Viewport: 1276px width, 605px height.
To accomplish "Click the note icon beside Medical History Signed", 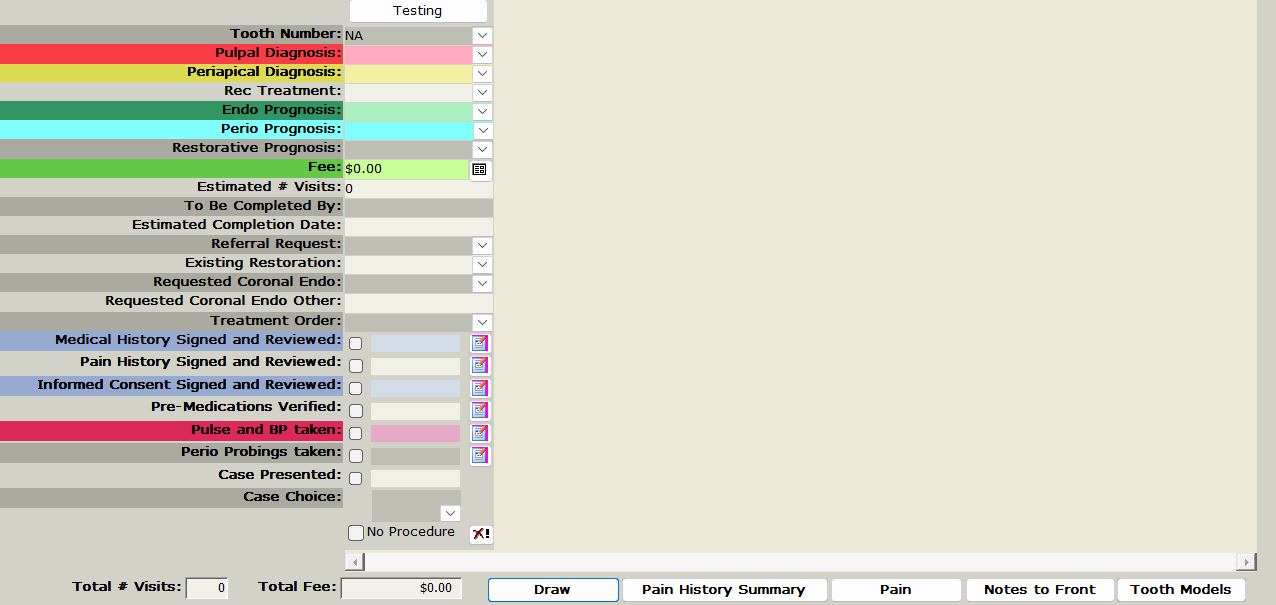I will (x=480, y=343).
